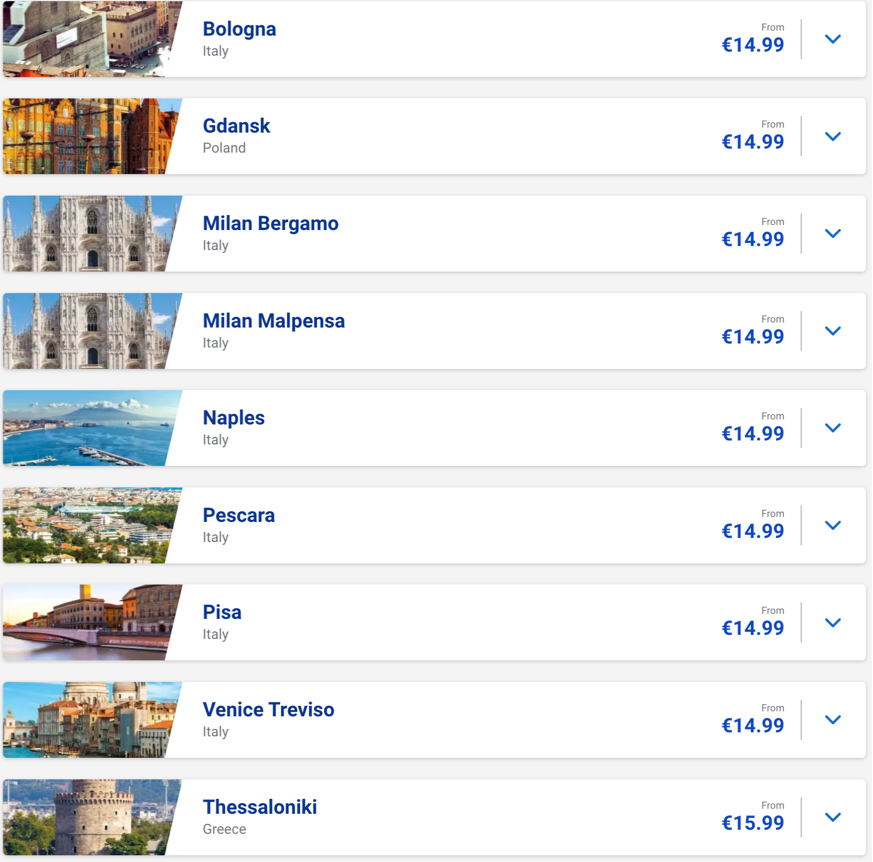Open the Pisa destination title
873x862 pixels.
(x=222, y=612)
